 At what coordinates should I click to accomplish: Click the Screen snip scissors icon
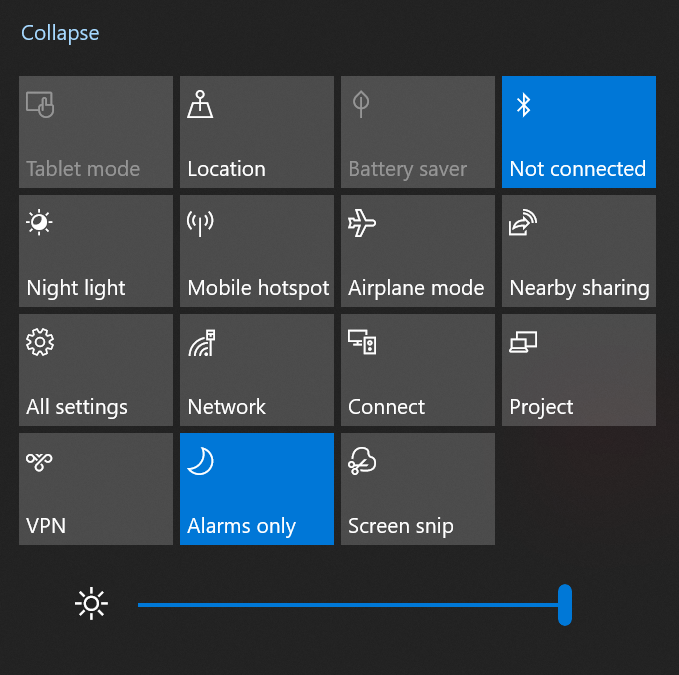(361, 461)
